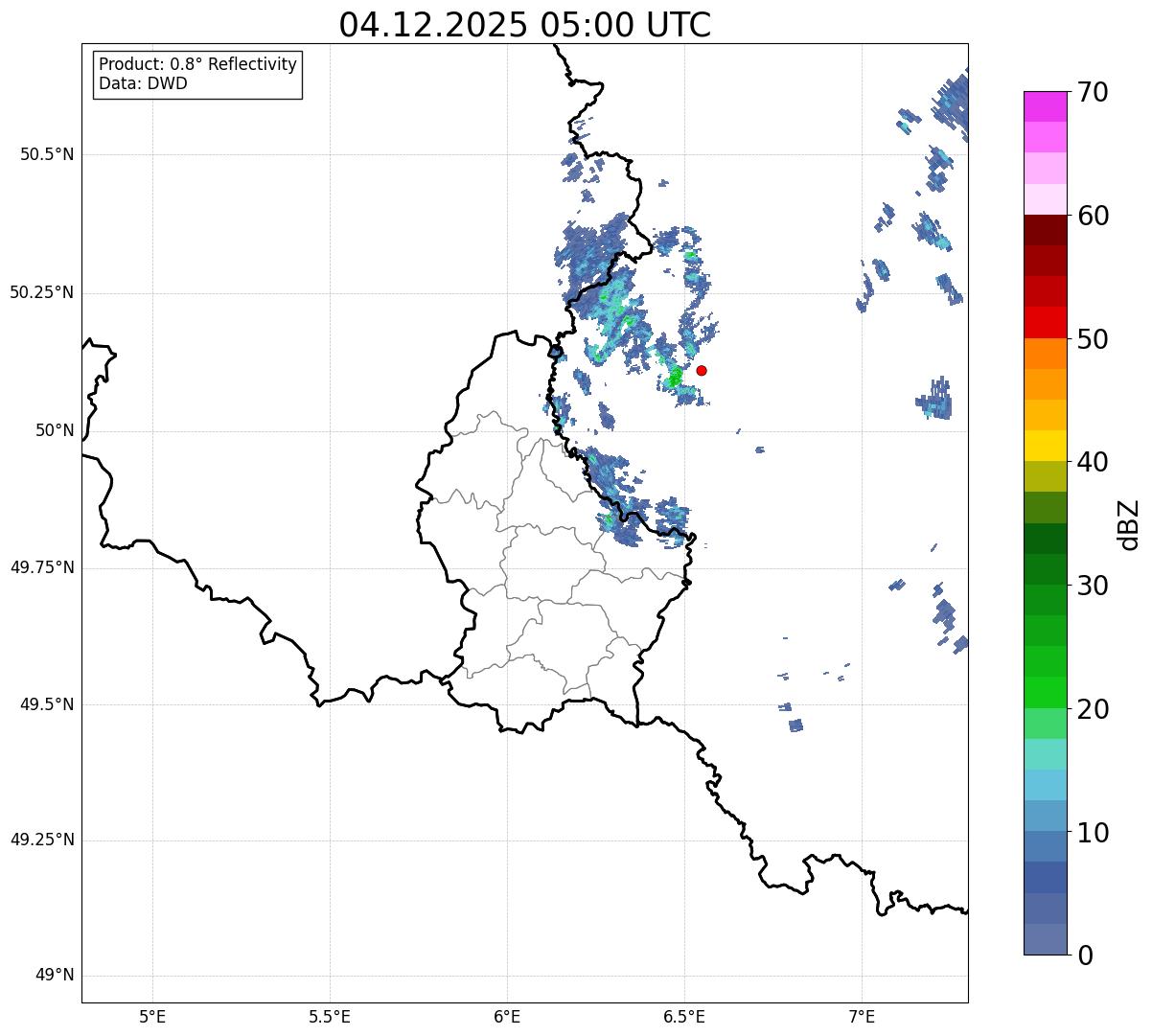
Task: Click the 49°N latitude label
Action: [x=56, y=976]
